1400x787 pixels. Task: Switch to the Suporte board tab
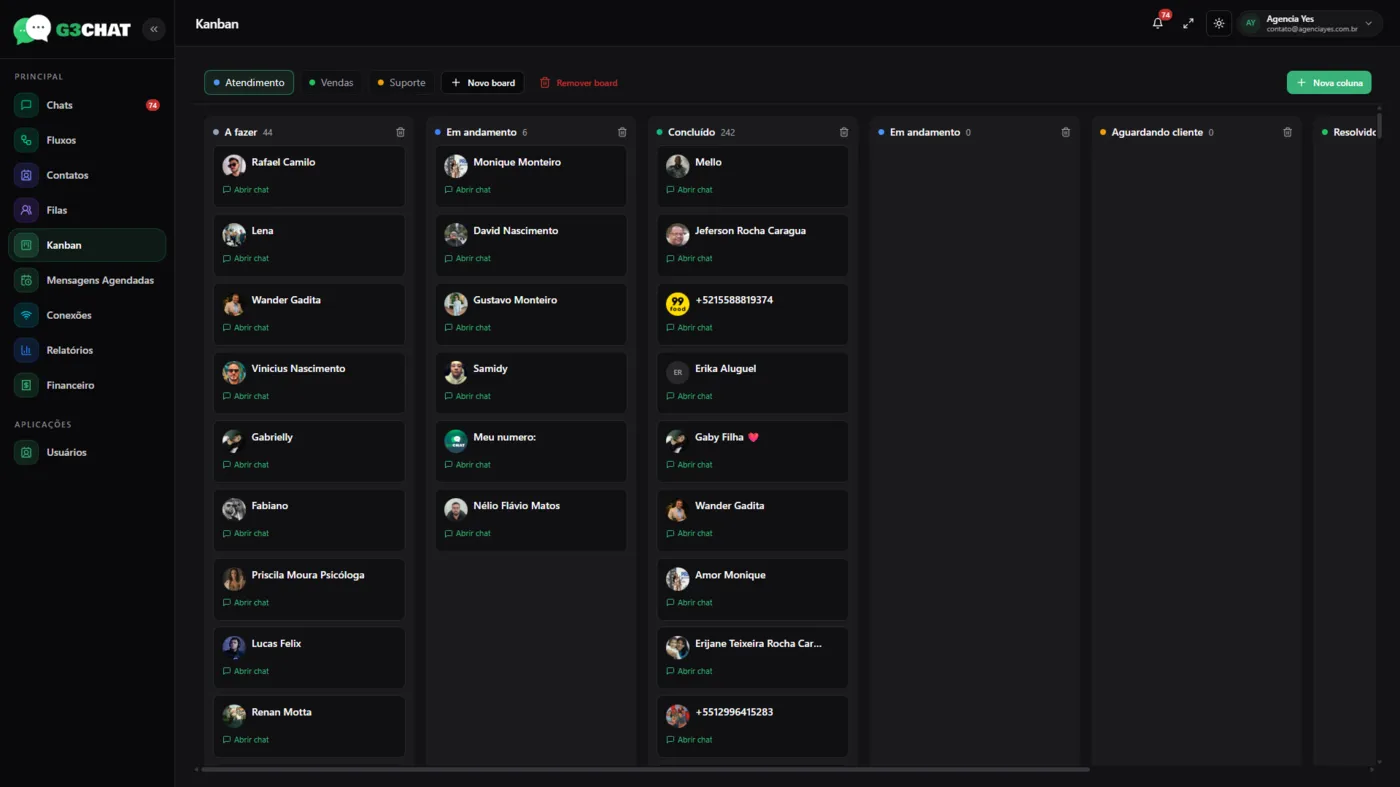[x=401, y=82]
